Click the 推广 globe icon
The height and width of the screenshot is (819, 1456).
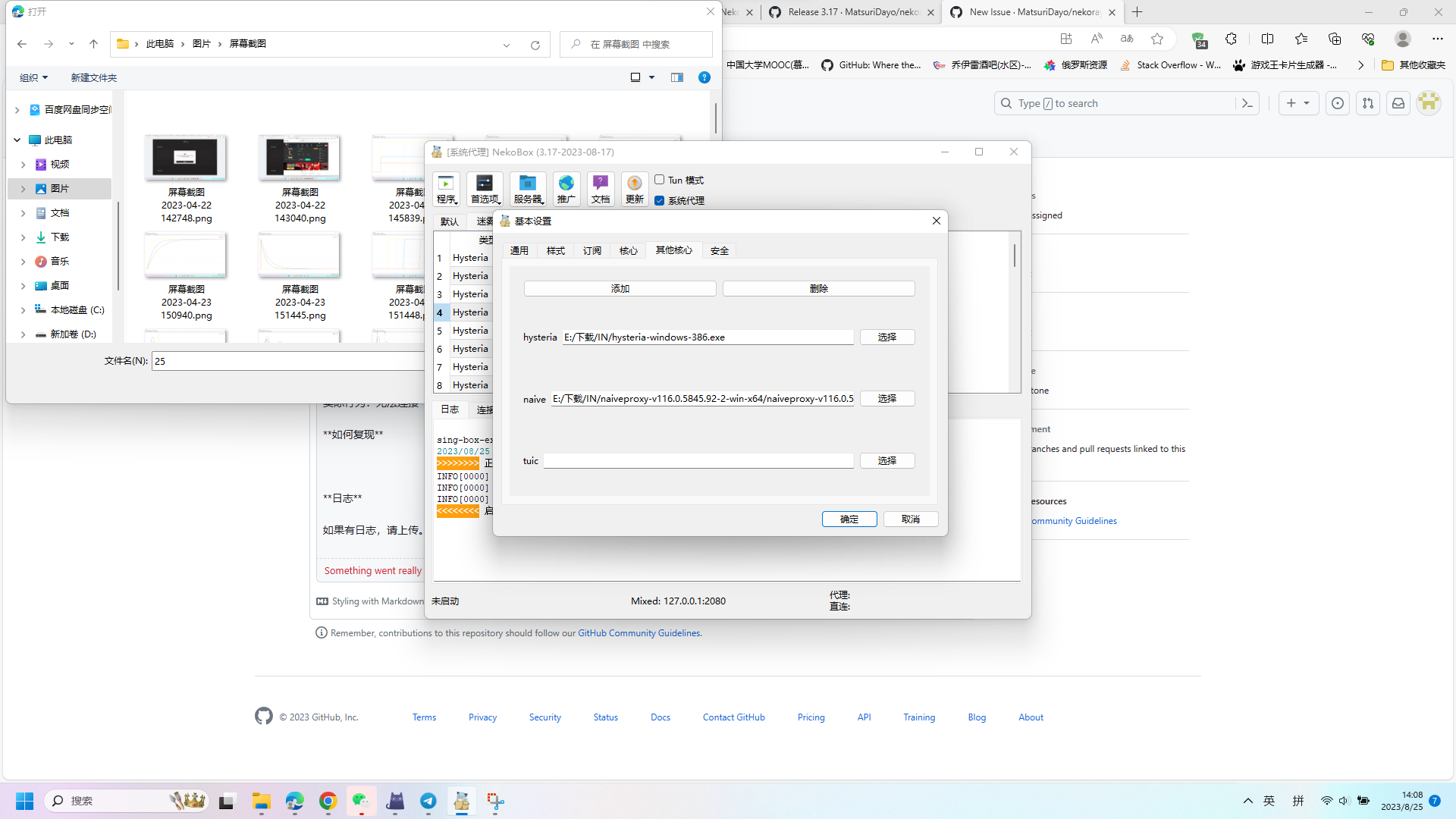[x=566, y=189]
